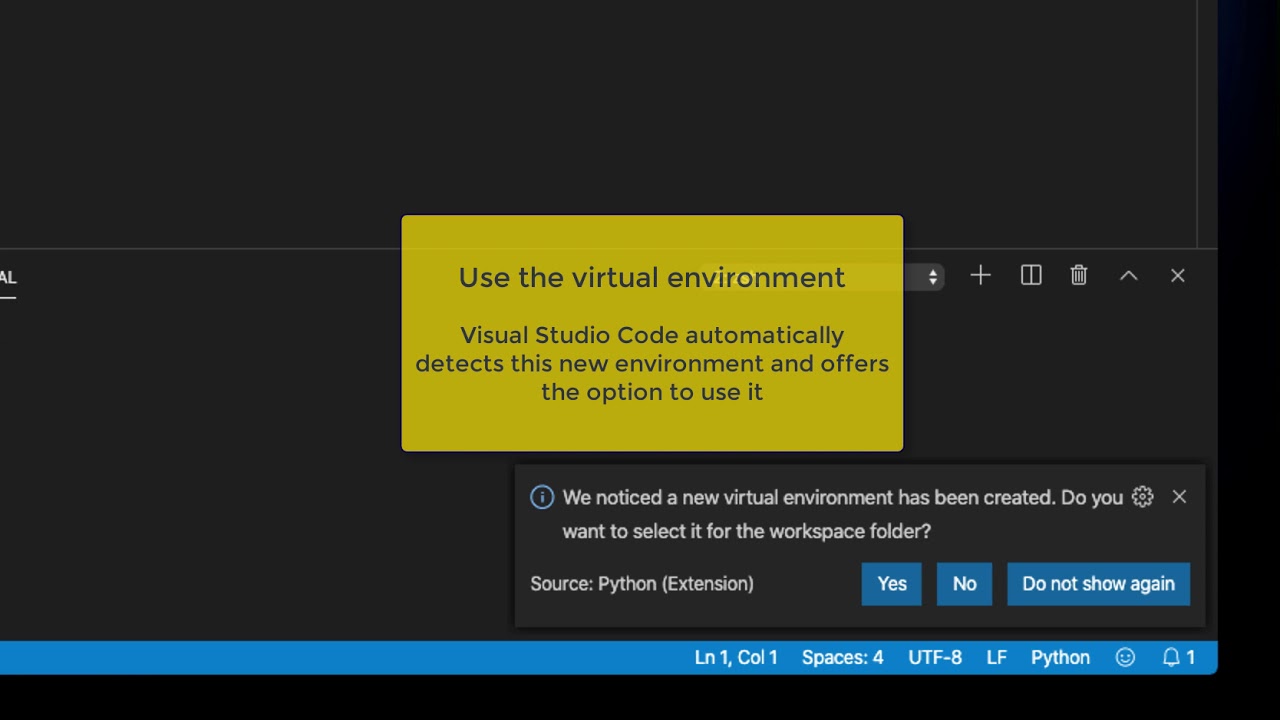Switch the LF end-of-line sequence
Image resolution: width=1280 pixels, height=720 pixels.
[996, 658]
